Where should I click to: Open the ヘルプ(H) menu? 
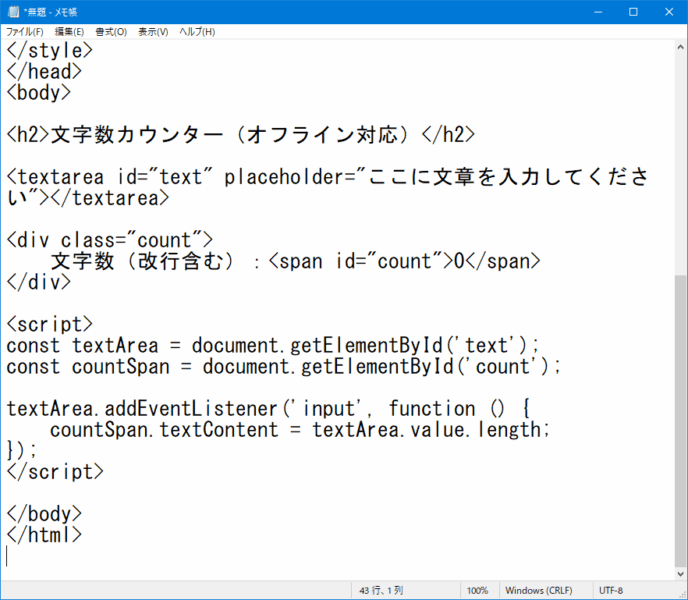click(x=197, y=32)
